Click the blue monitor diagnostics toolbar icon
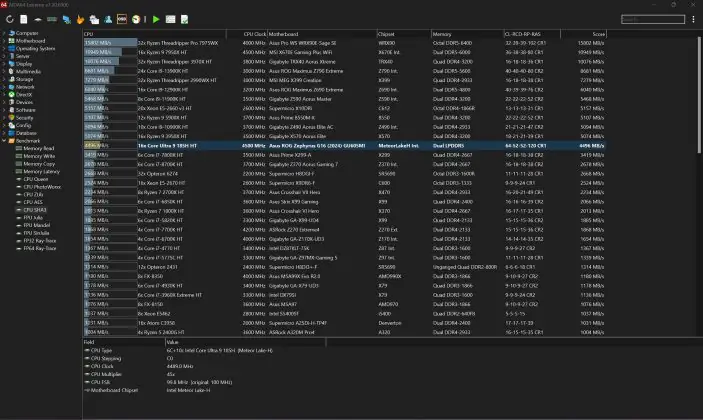The image size is (703, 420). pos(66,19)
